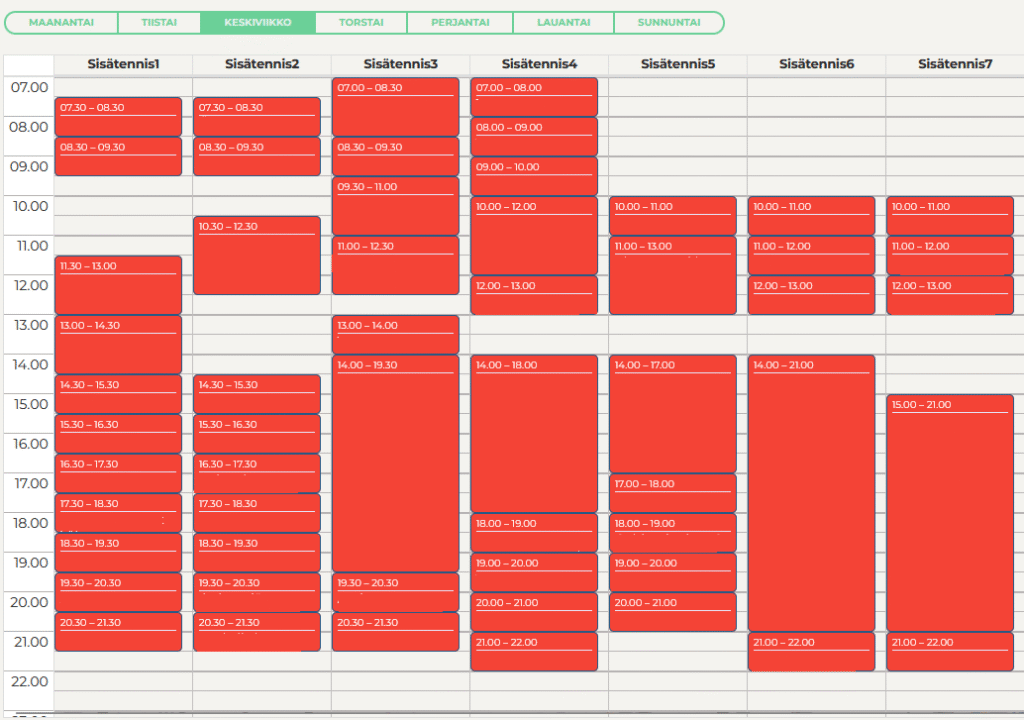This screenshot has width=1024, height=720.
Task: Go to the Perjantai tab
Action: point(460,22)
